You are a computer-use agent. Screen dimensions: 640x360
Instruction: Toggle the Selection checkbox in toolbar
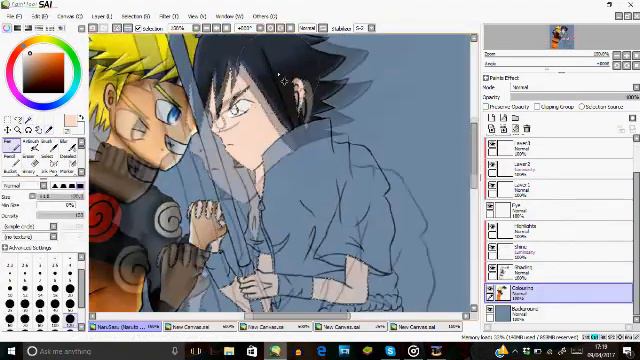coord(138,28)
